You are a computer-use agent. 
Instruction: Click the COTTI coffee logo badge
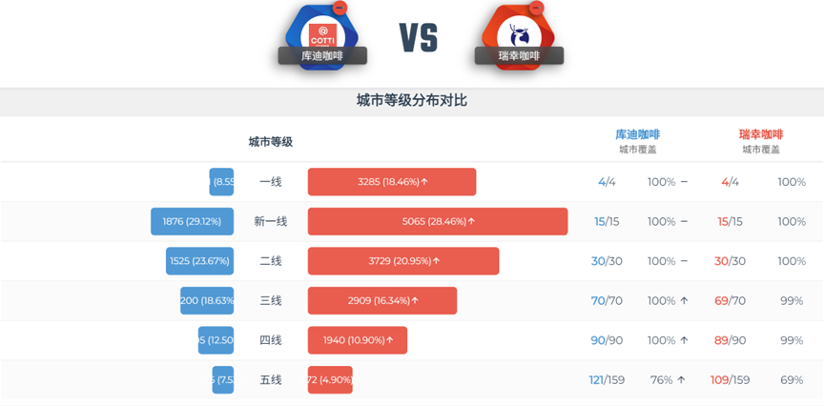pos(322,32)
